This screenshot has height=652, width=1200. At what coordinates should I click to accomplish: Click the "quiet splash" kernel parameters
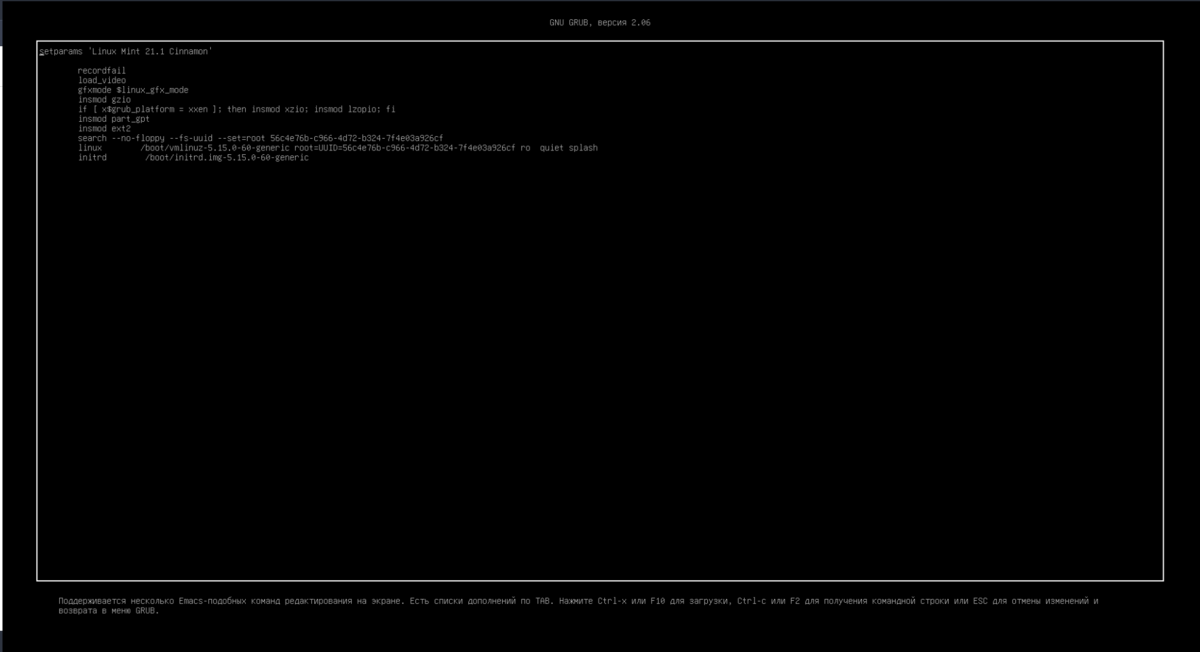click(568, 148)
